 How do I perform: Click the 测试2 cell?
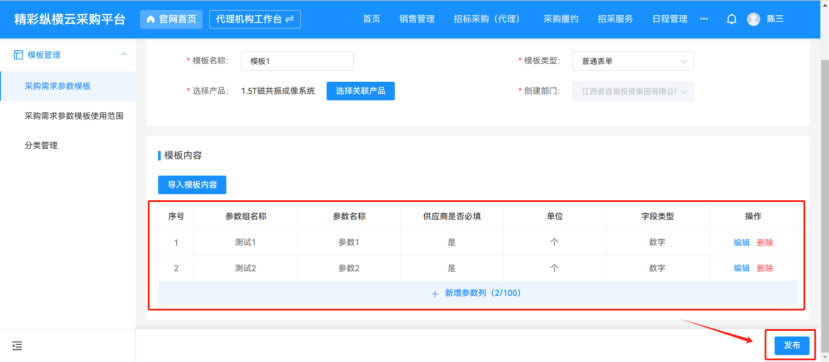(x=245, y=268)
